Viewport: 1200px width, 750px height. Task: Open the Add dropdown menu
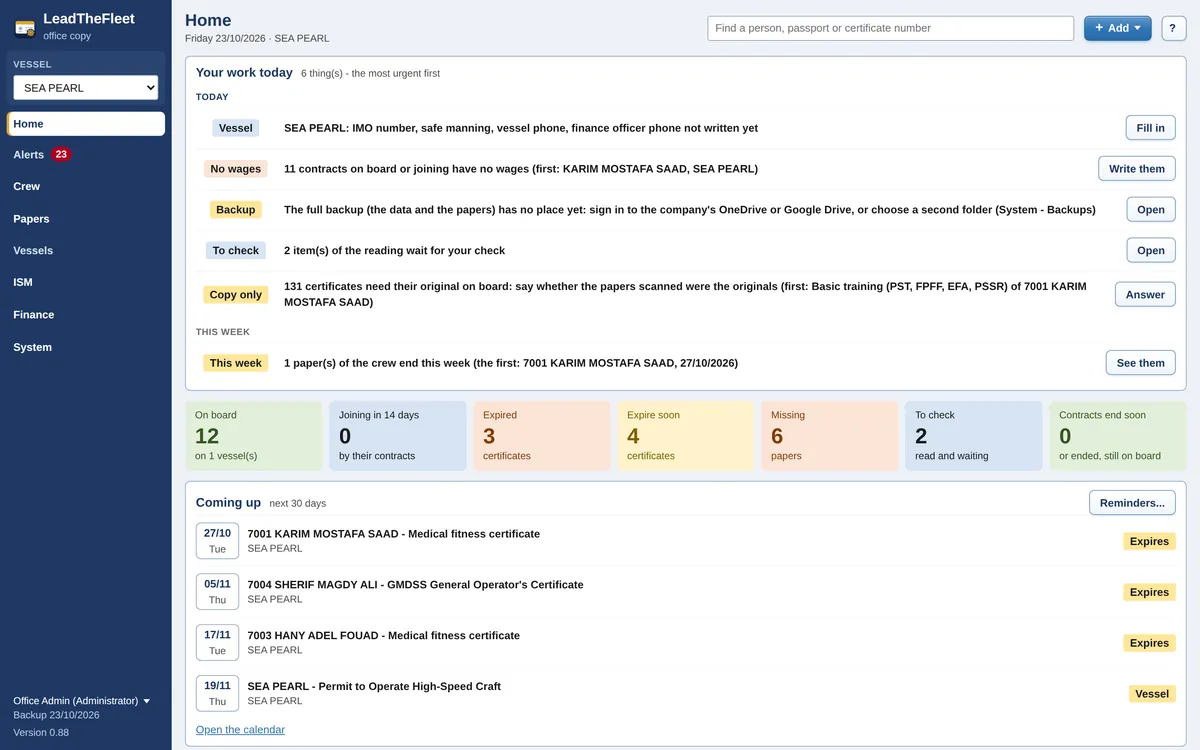pos(1117,28)
